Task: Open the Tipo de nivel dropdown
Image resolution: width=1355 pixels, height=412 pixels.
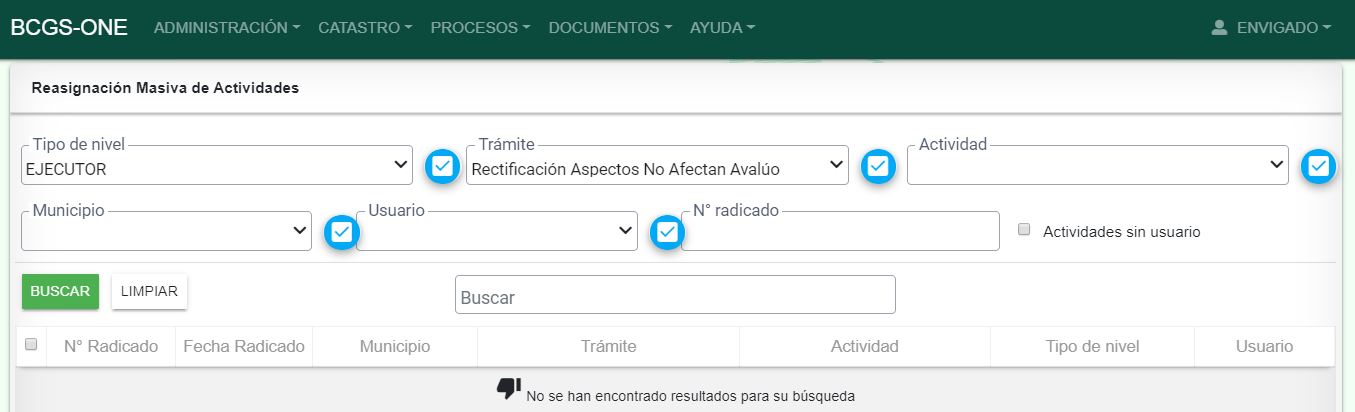Action: [x=217, y=166]
